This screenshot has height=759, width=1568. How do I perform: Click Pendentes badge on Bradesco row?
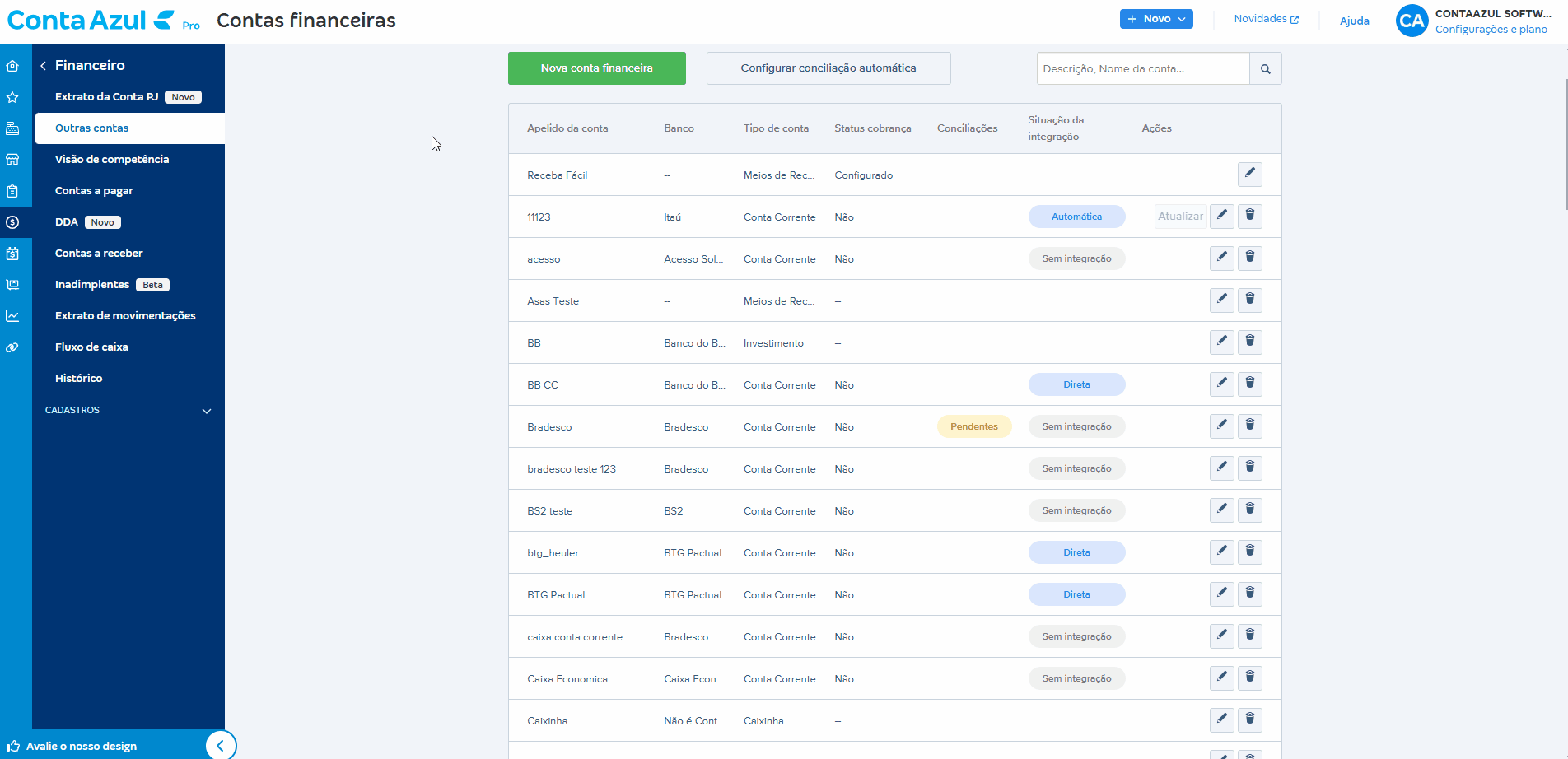pos(974,426)
